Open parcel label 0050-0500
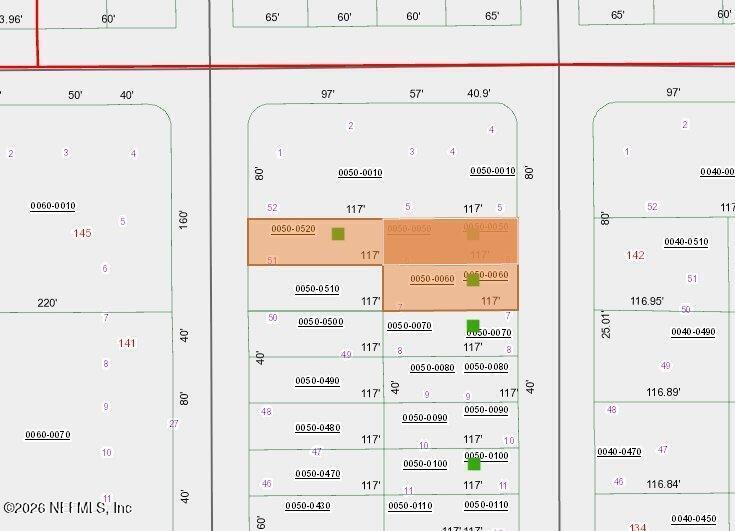Screen dimensions: 735x531 pos(321,322)
